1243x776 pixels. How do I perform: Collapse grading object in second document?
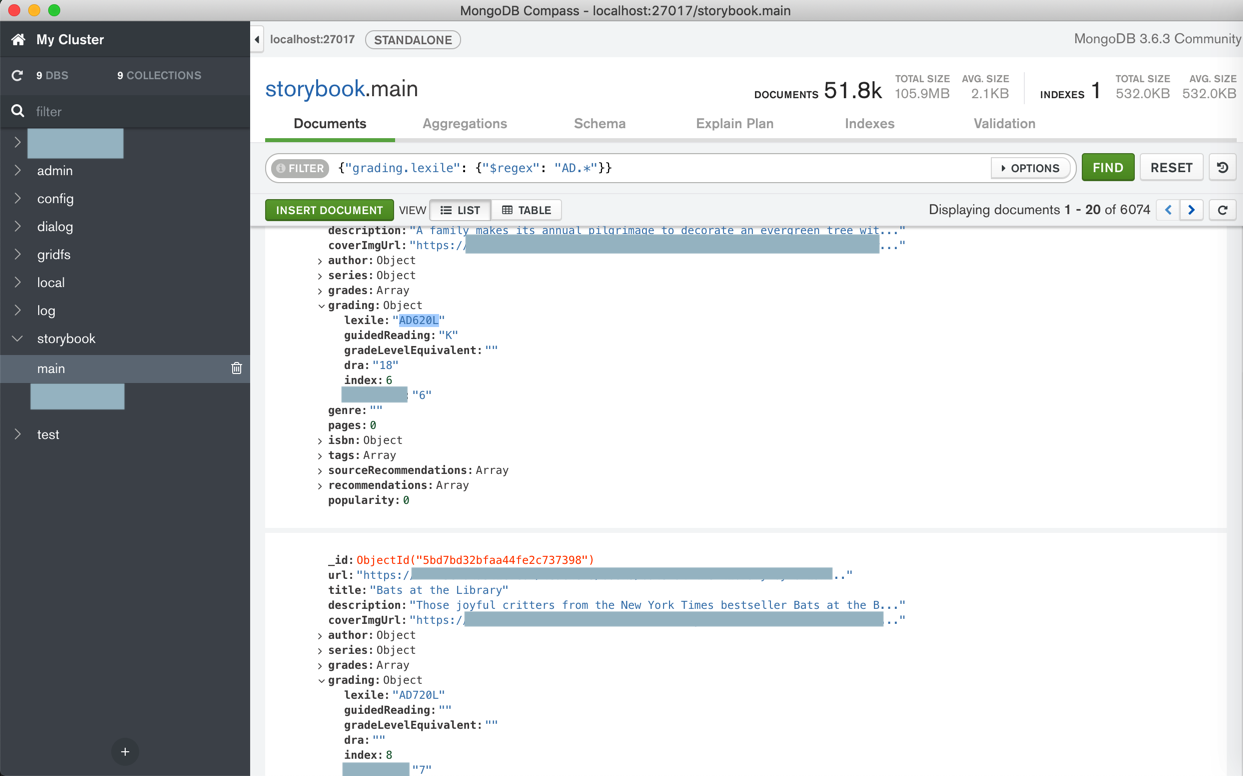(x=321, y=681)
